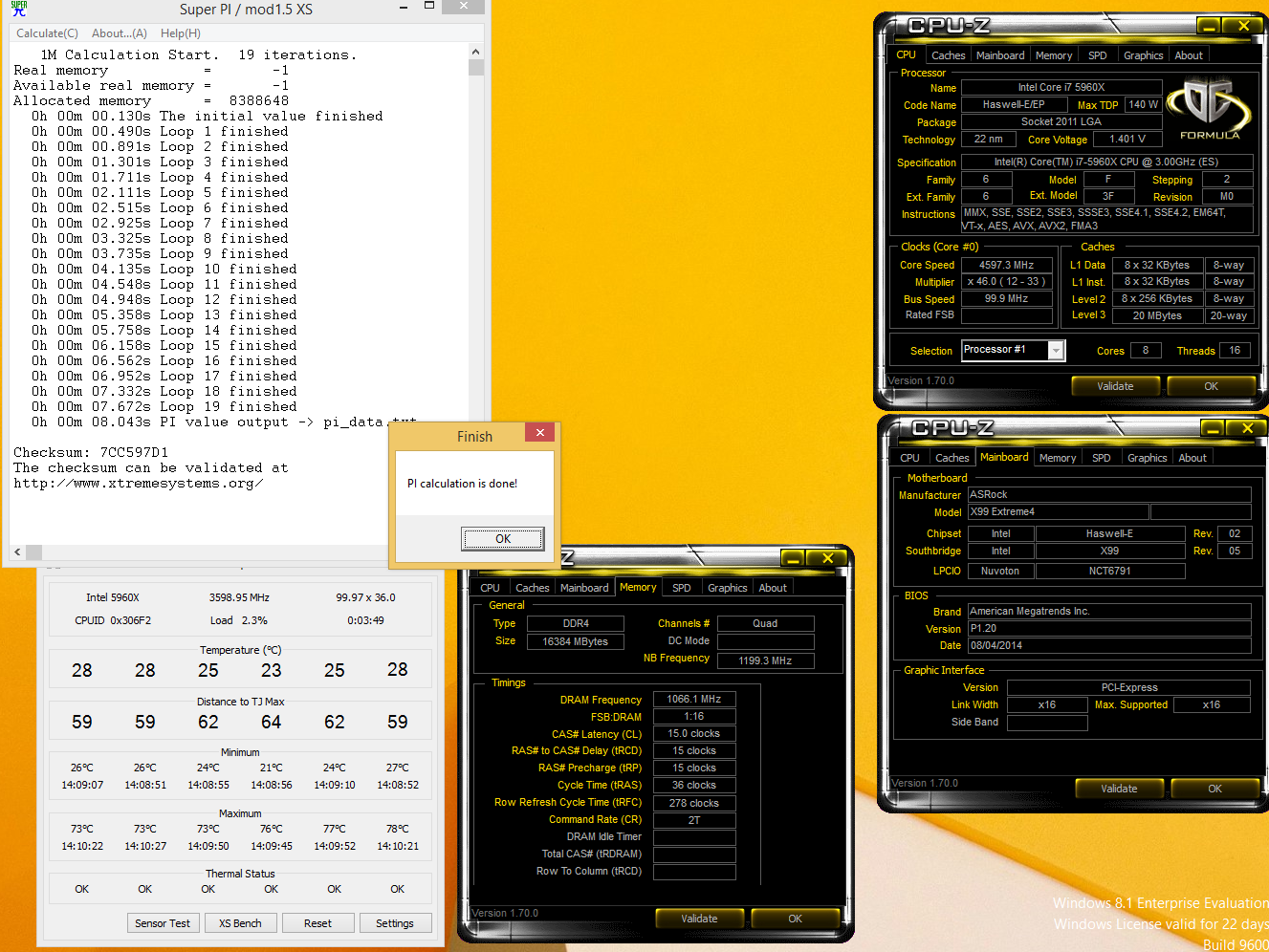Screen dimensions: 1269x952
Task: Switch to CPU tab in CPU-Z Mainboard window
Action: (910, 458)
